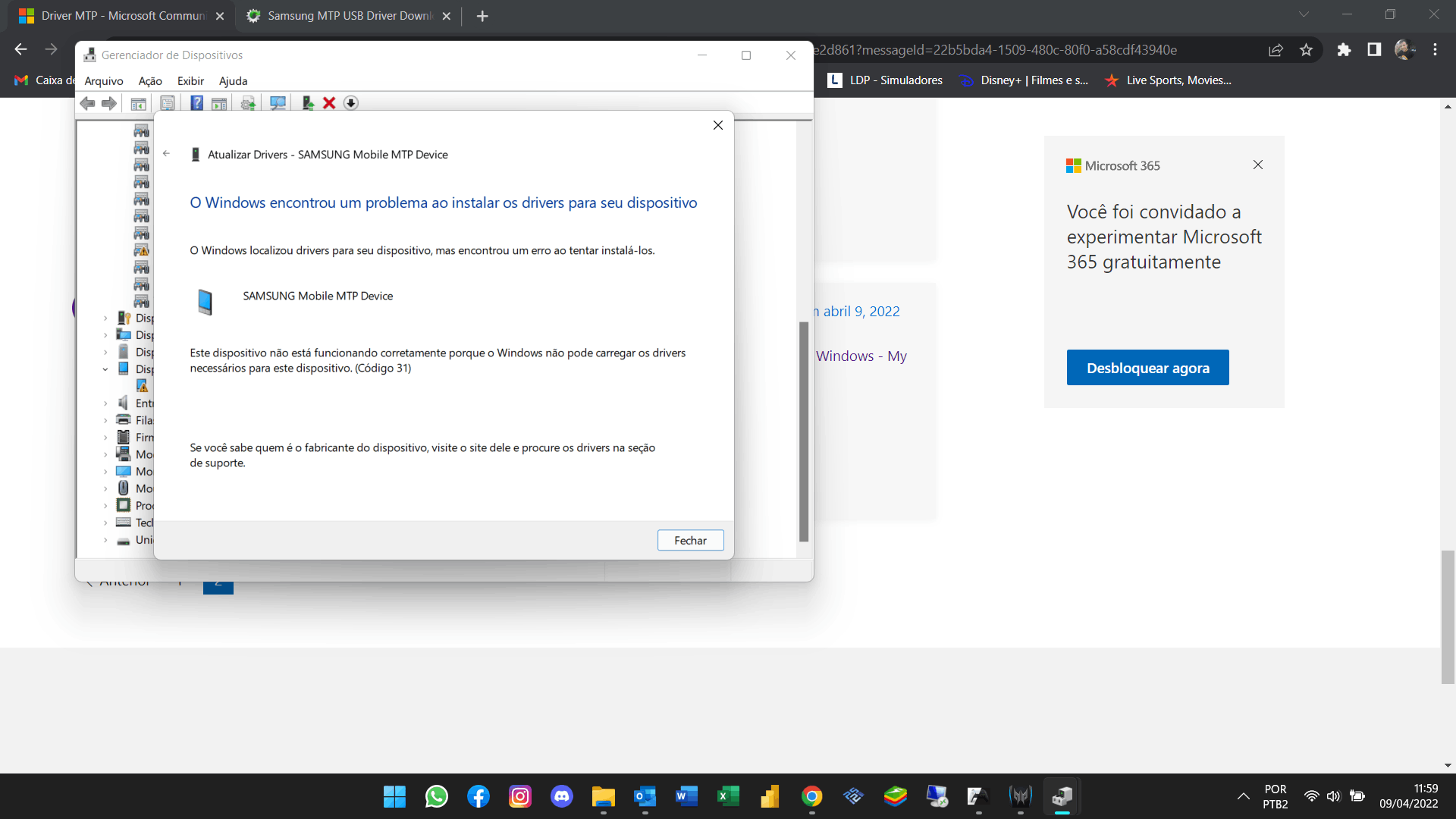Open WhatsApp from the taskbar
1456x819 pixels.
[437, 796]
